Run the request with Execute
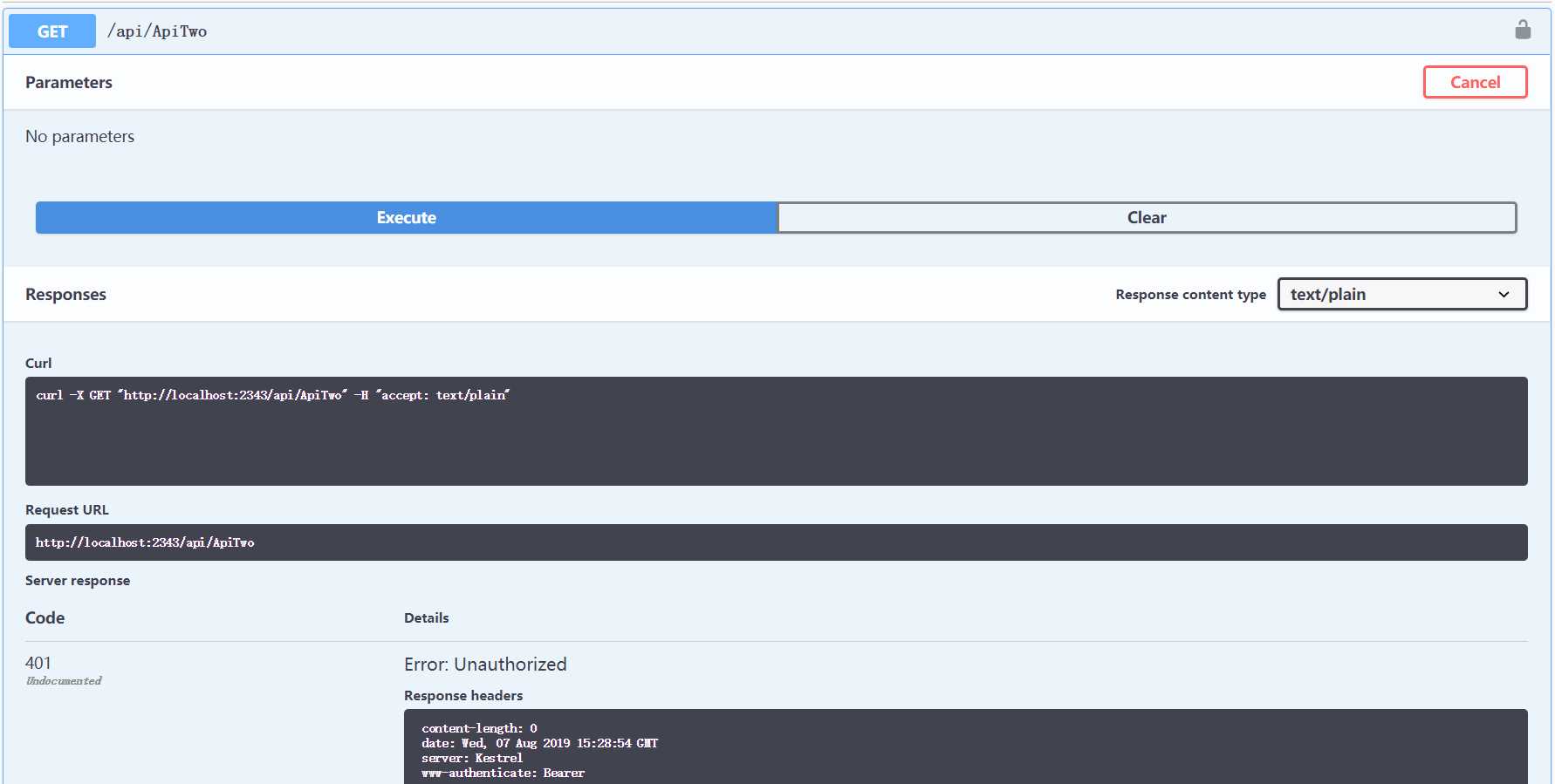 [x=407, y=217]
